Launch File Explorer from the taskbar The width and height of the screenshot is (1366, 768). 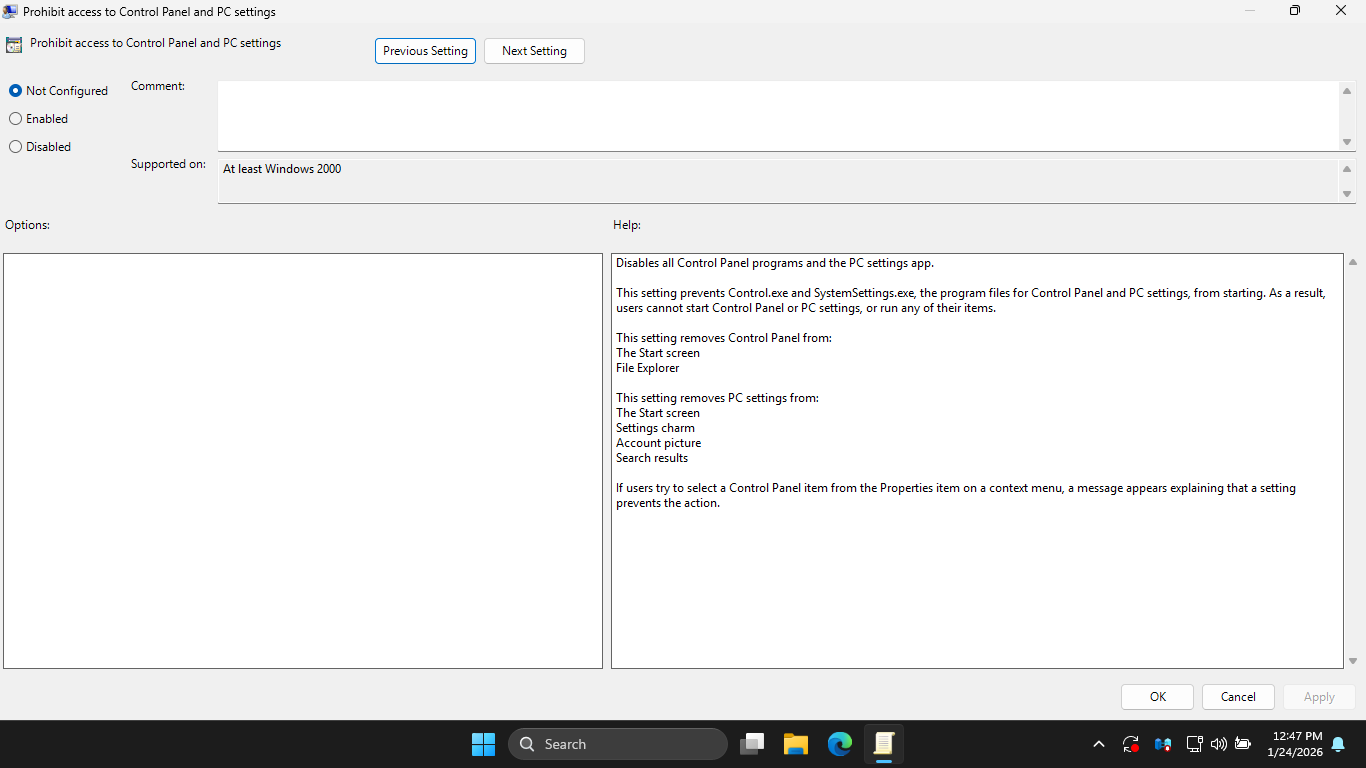point(796,744)
